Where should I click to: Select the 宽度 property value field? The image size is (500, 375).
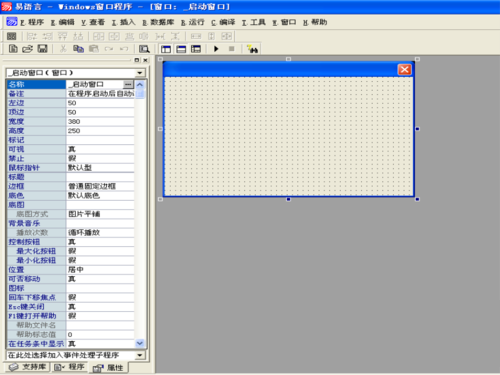tap(100, 121)
